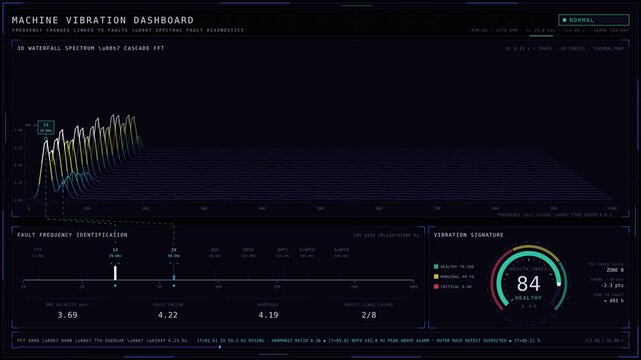Select the 1X marker label in fault frequency panel
This screenshot has height=360, width=641.
pyautogui.click(x=115, y=250)
